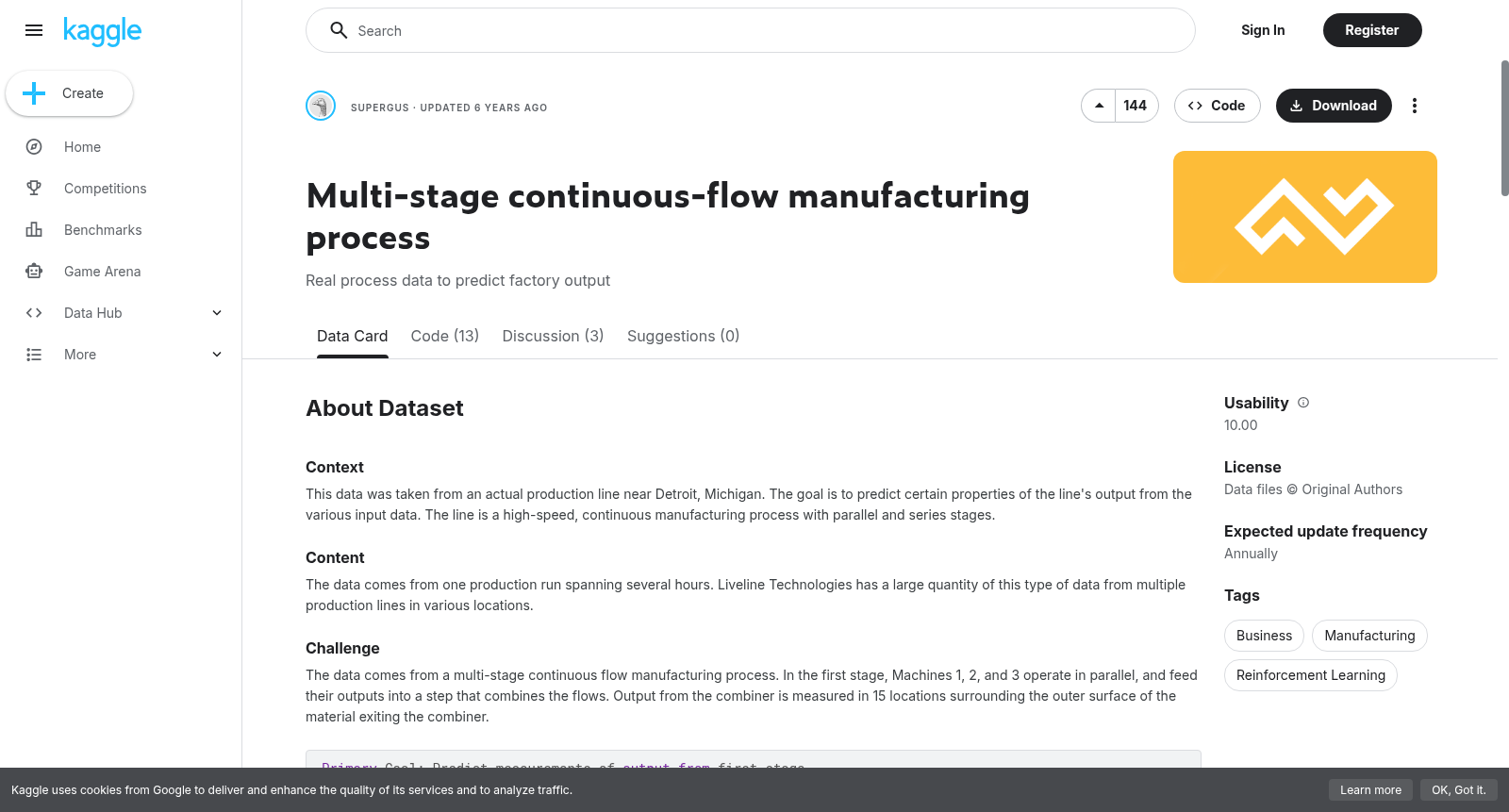Switch to the Discussion (3) tab
The image size is (1509, 812).
pos(553,336)
